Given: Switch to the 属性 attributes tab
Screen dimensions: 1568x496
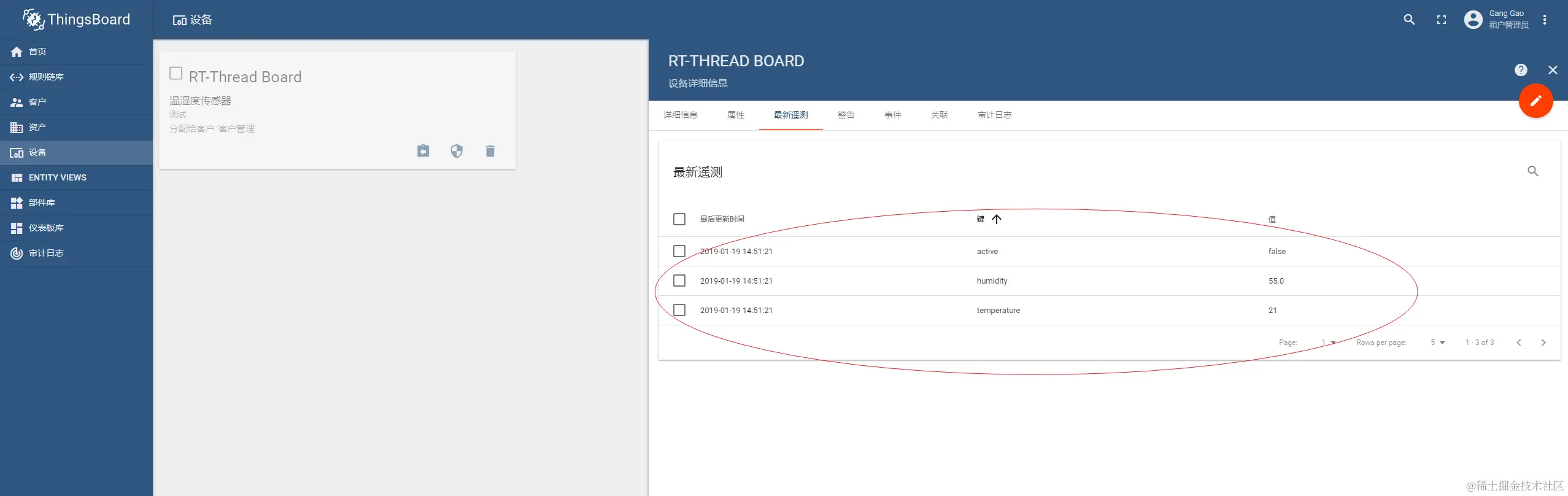Looking at the screenshot, I should click(736, 115).
